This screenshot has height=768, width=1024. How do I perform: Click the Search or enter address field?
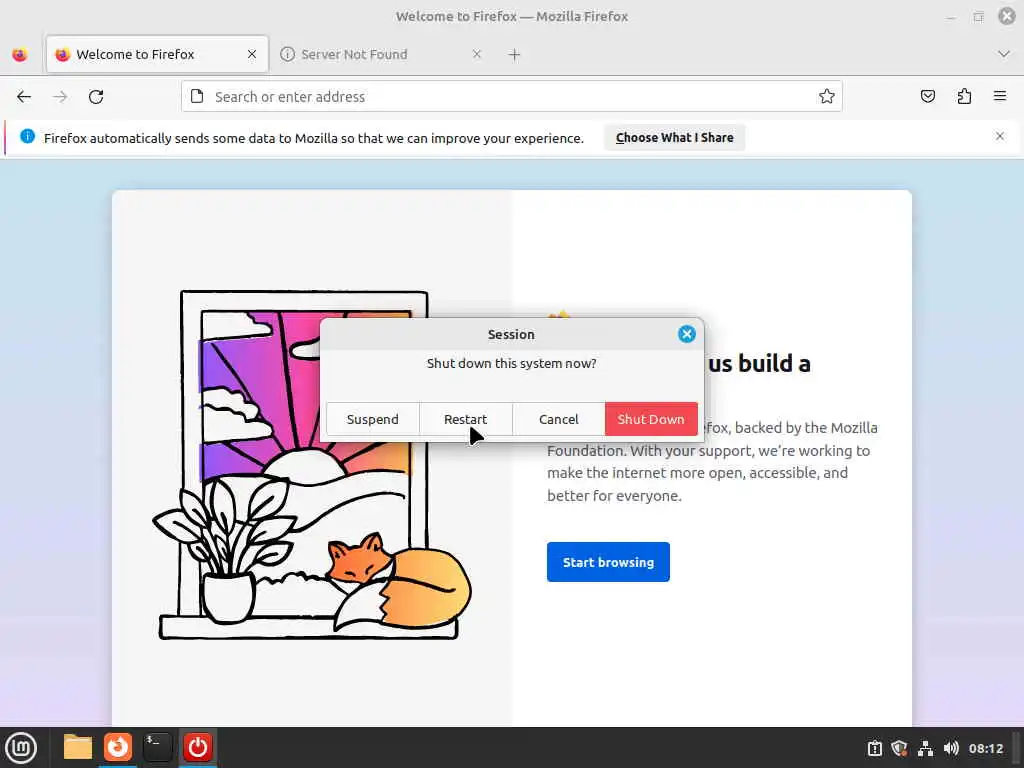coord(512,97)
